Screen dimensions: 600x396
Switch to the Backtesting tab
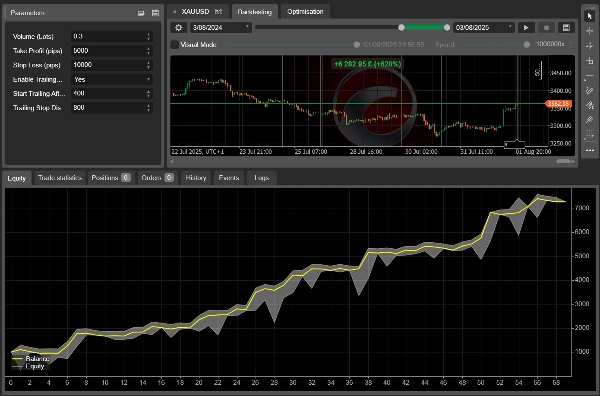pyautogui.click(x=254, y=12)
